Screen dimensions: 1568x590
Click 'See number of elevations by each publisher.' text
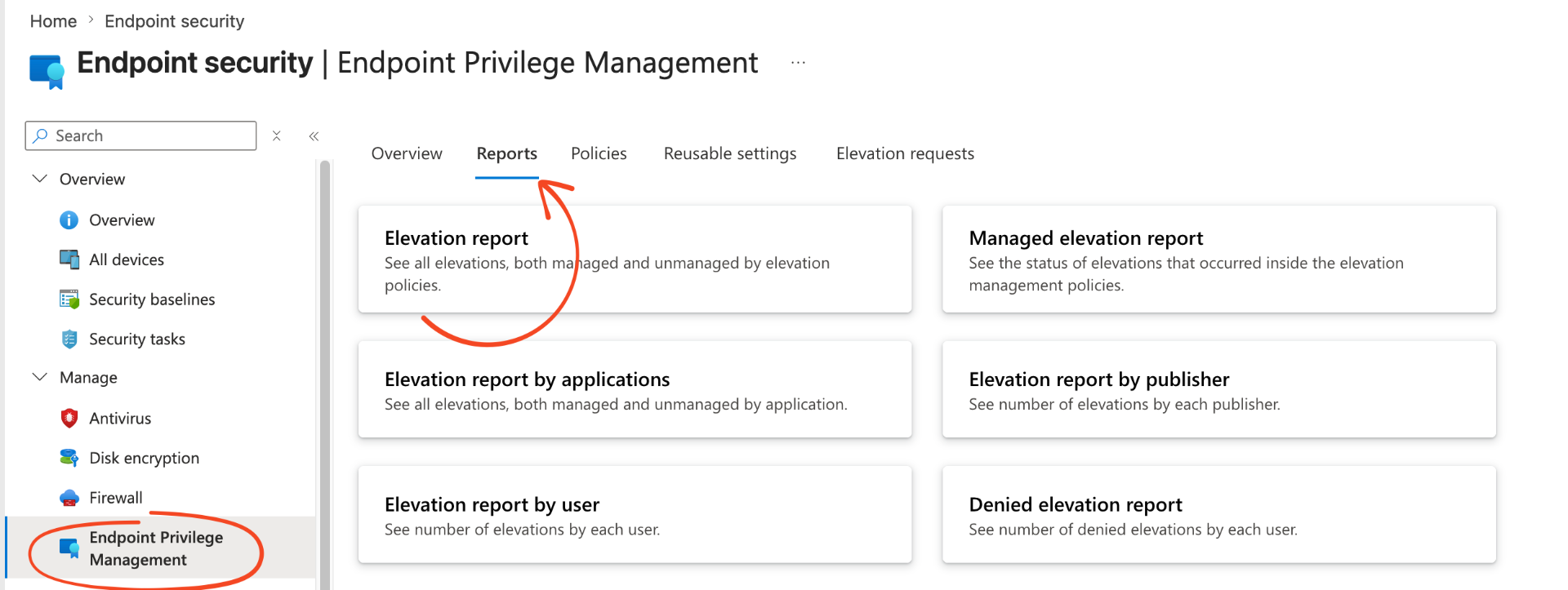click(1125, 404)
